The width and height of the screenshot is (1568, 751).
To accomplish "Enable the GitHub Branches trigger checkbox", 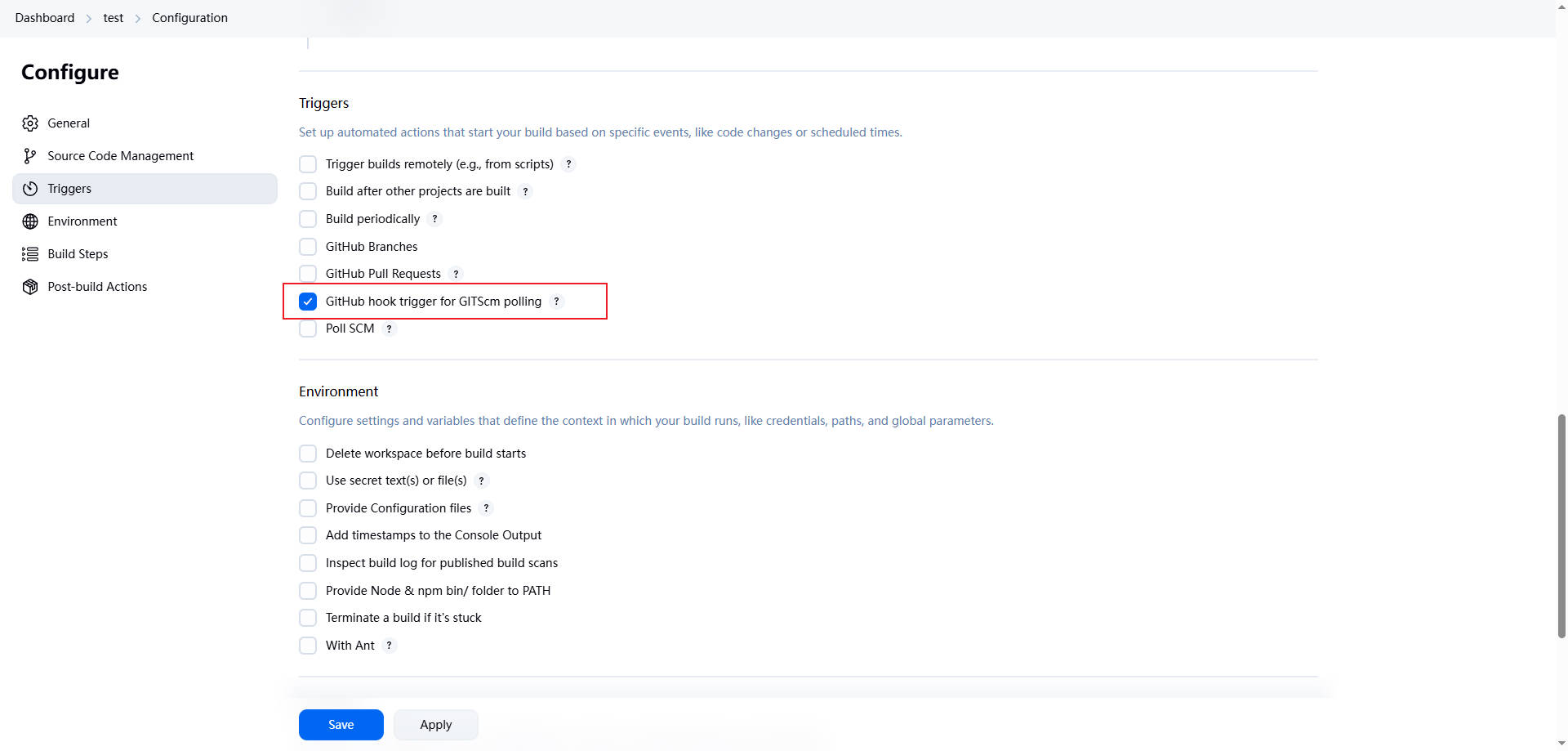I will [308, 247].
